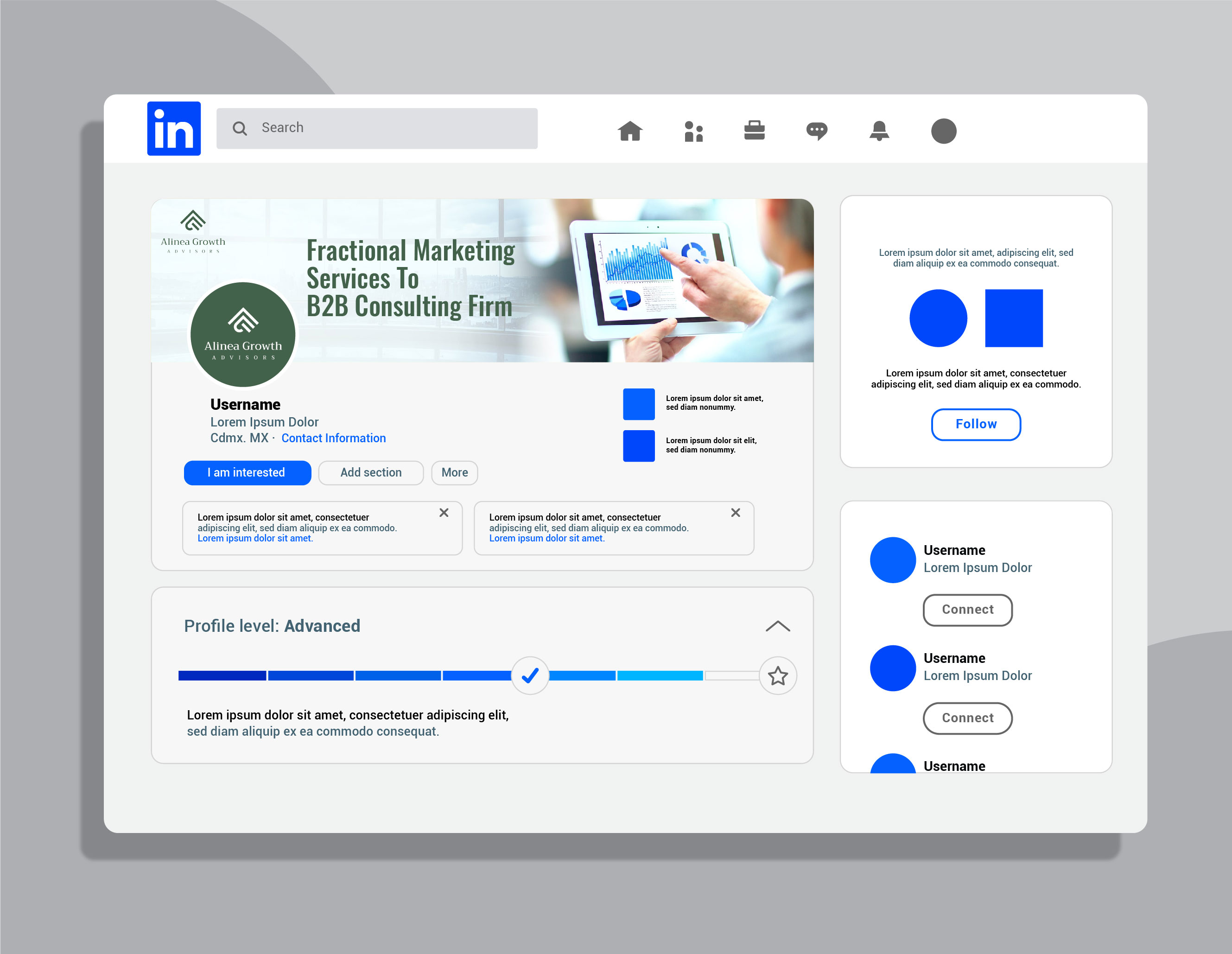Click Connect for second suggested user

(x=967, y=718)
